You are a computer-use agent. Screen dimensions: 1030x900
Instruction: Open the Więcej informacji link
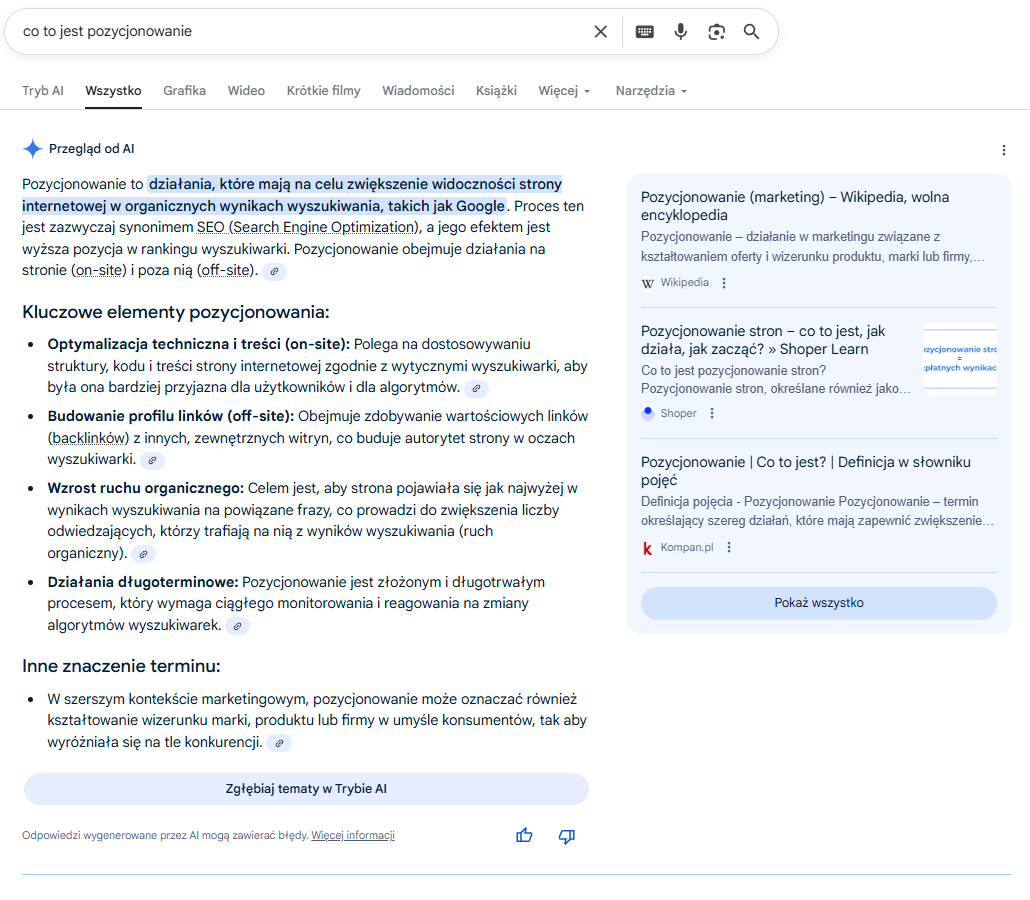coord(353,836)
